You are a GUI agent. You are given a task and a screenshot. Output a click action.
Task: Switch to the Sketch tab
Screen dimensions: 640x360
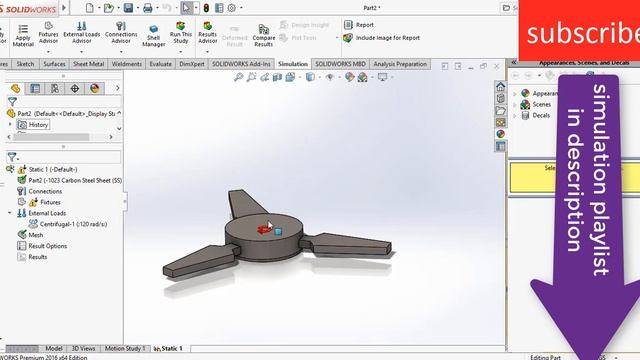pos(25,64)
